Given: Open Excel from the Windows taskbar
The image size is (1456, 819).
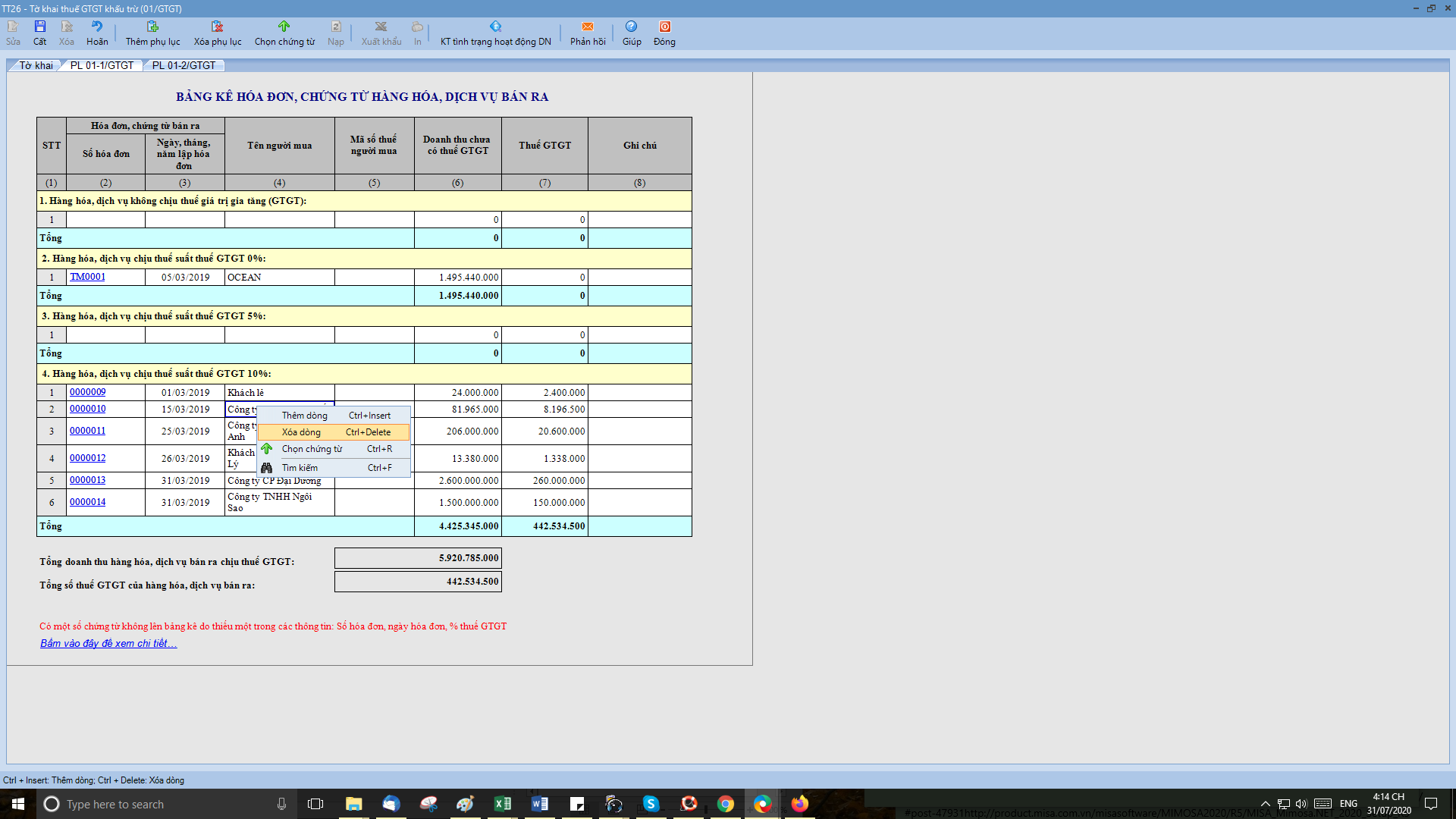Looking at the screenshot, I should pos(502,804).
